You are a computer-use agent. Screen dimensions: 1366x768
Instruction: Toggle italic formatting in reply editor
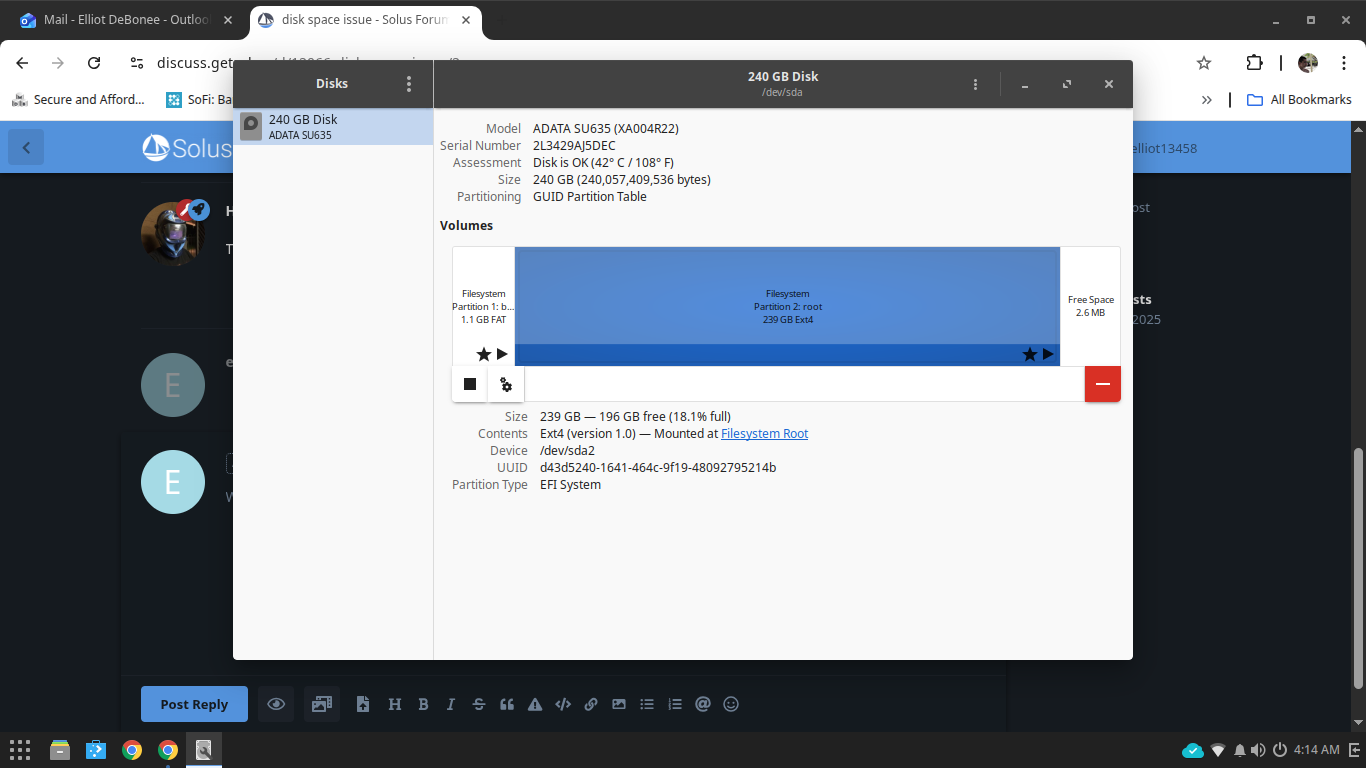pos(451,704)
